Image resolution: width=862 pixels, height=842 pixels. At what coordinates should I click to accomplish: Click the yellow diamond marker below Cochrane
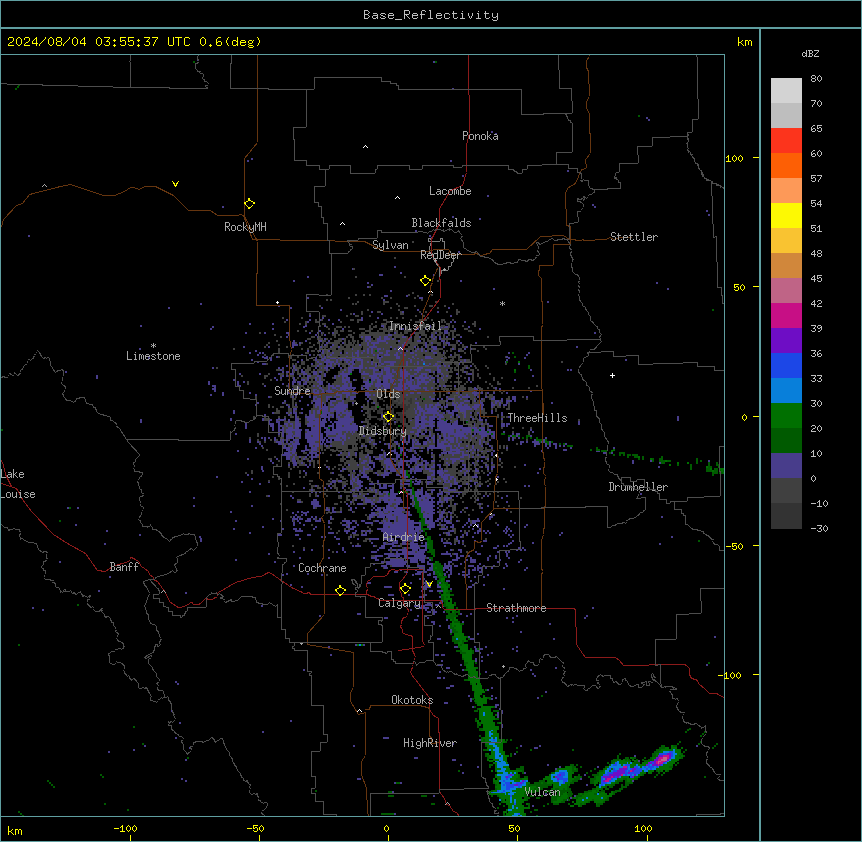coord(340,590)
